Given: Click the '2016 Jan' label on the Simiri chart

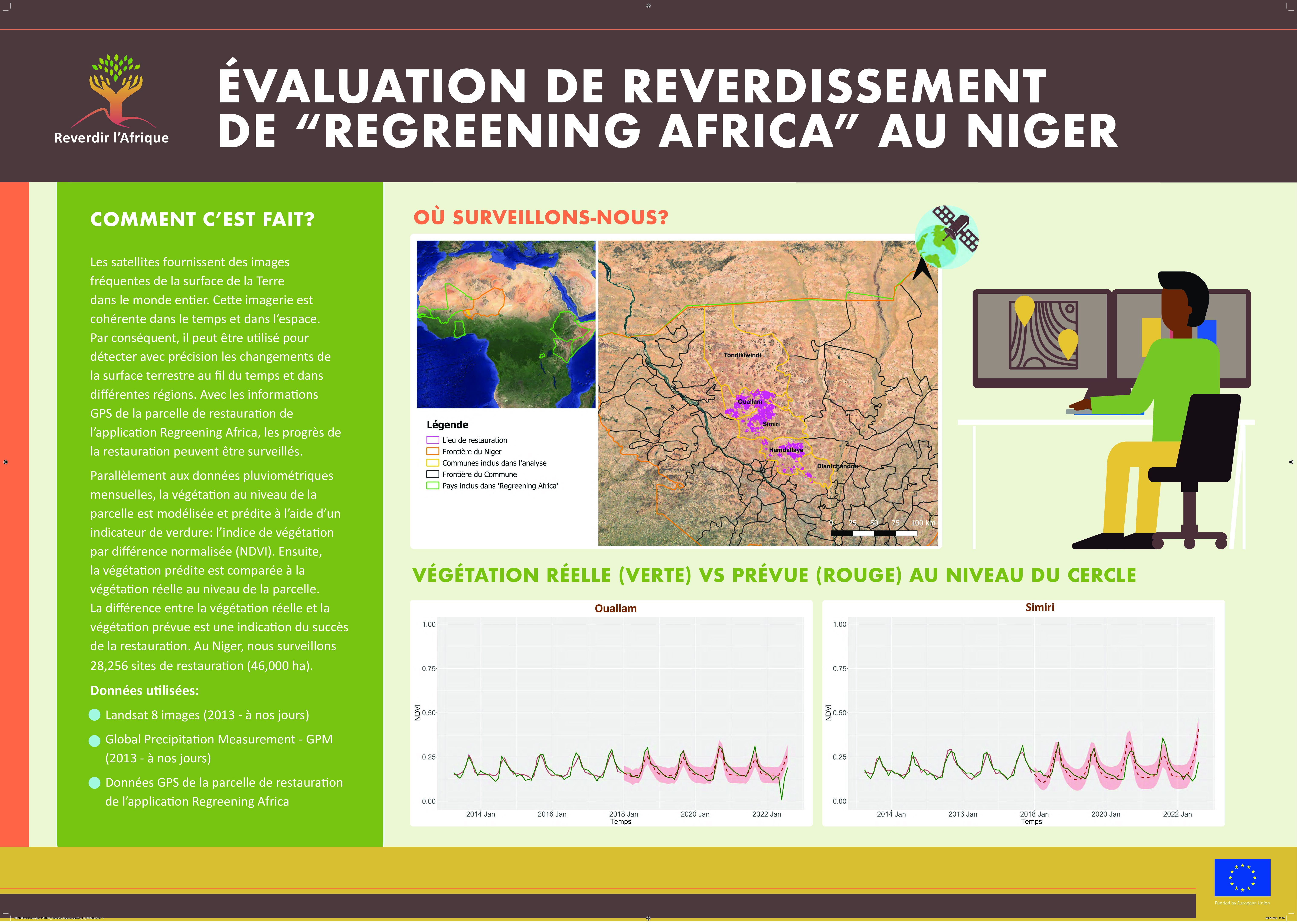Looking at the screenshot, I should click(963, 814).
